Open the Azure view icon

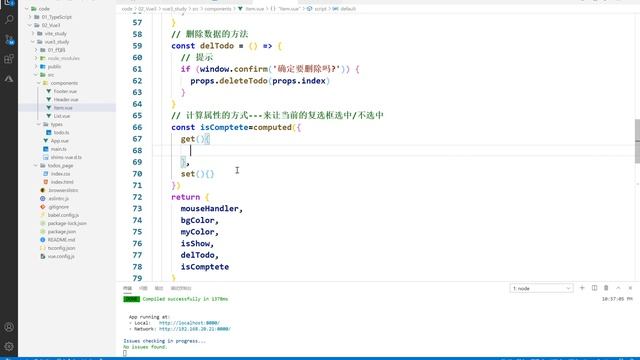click(9, 78)
